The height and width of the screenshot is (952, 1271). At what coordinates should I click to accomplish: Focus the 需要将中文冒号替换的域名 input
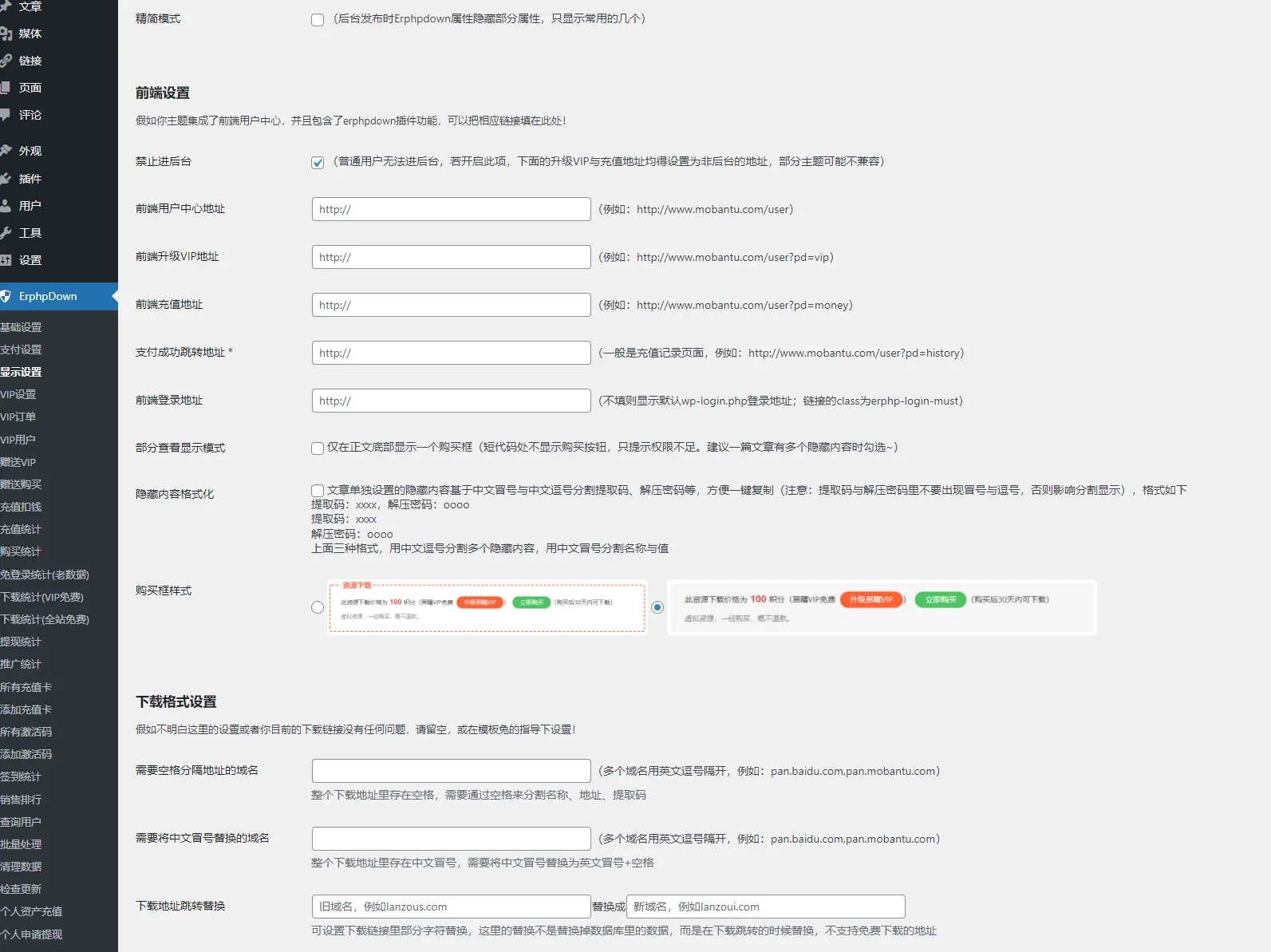(452, 839)
